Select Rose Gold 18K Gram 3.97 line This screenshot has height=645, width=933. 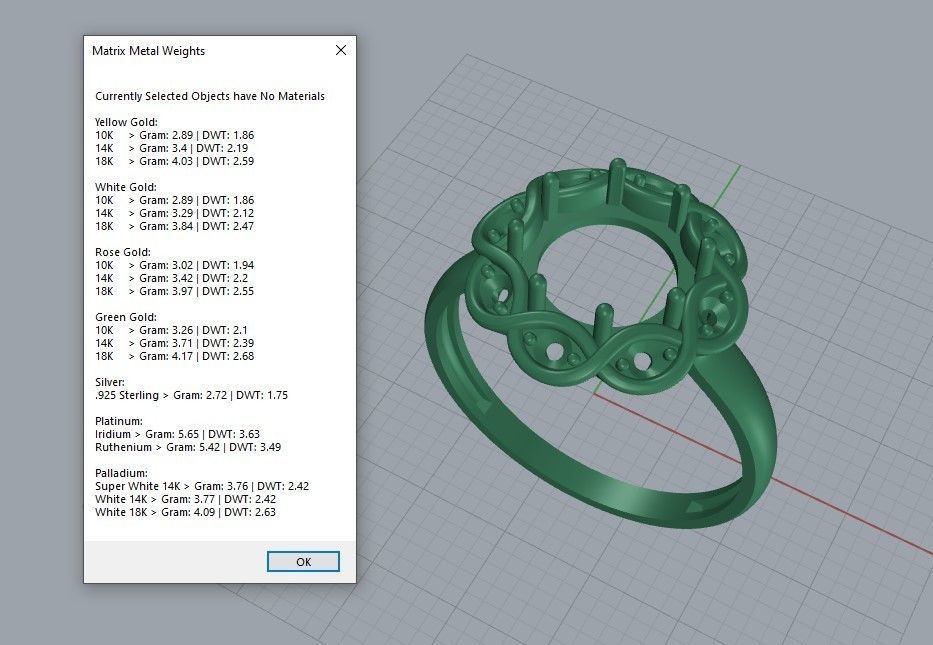click(174, 291)
